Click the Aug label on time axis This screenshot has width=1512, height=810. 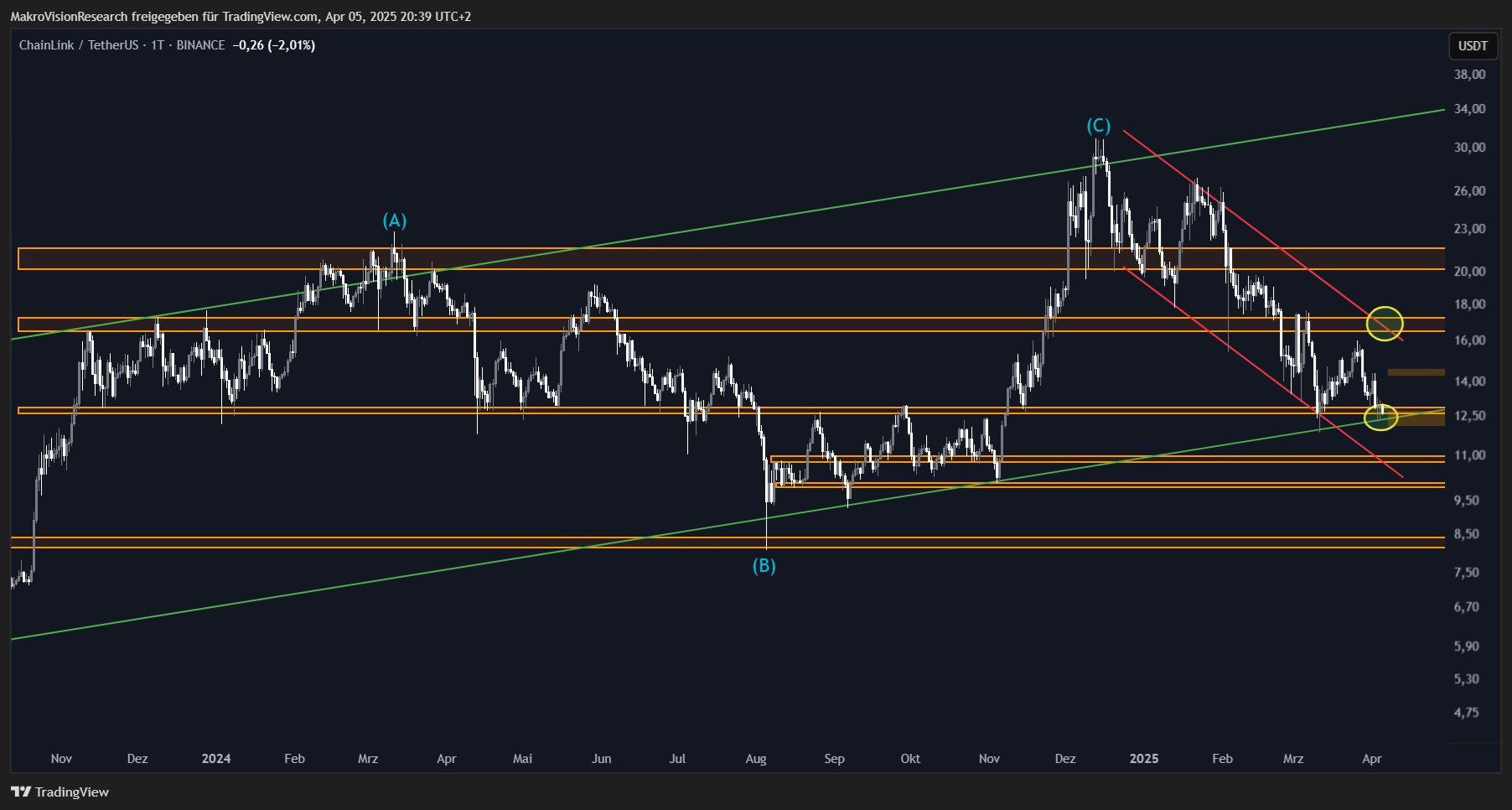tap(756, 758)
